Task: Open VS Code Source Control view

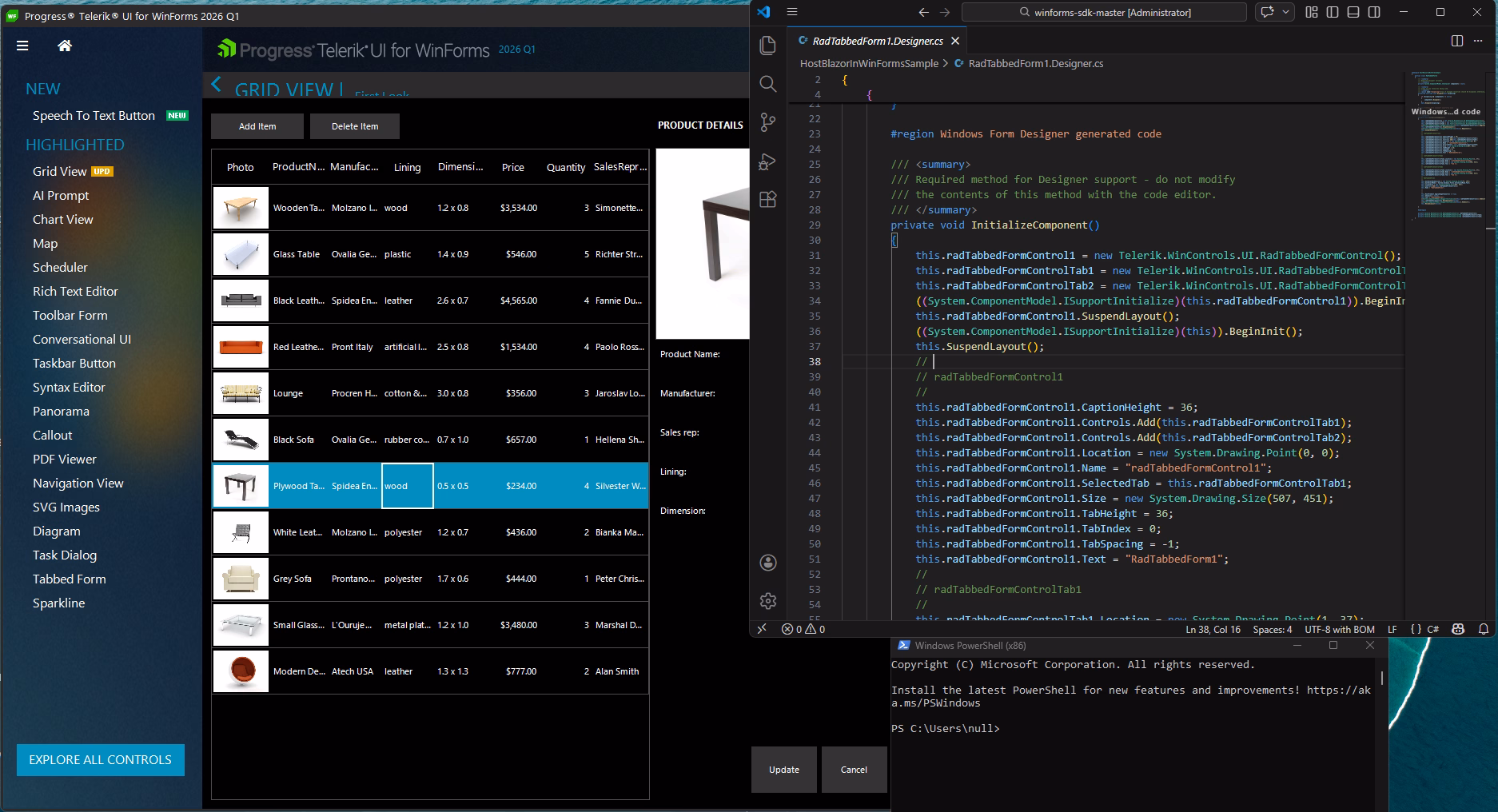Action: (x=768, y=122)
